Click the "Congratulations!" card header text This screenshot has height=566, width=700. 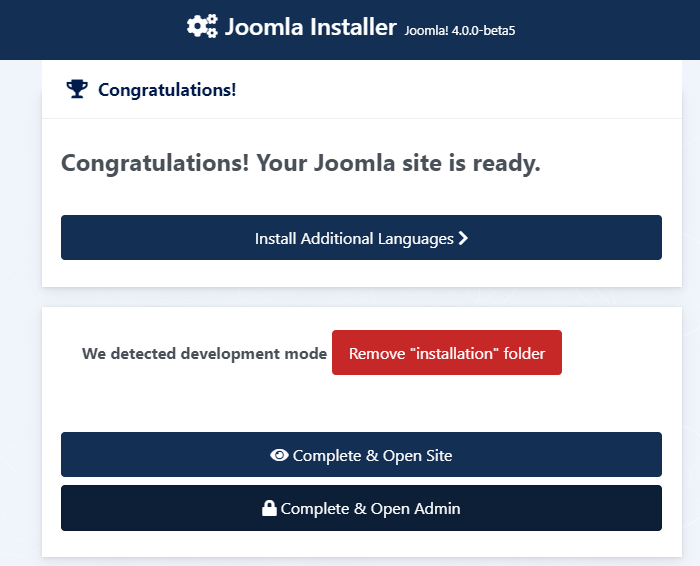click(167, 90)
